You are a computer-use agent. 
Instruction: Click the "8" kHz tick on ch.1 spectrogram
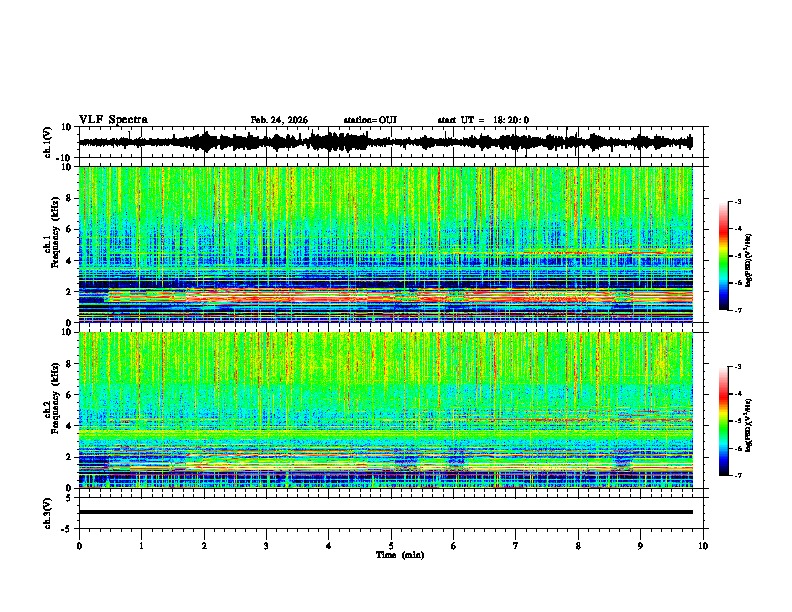point(69,198)
